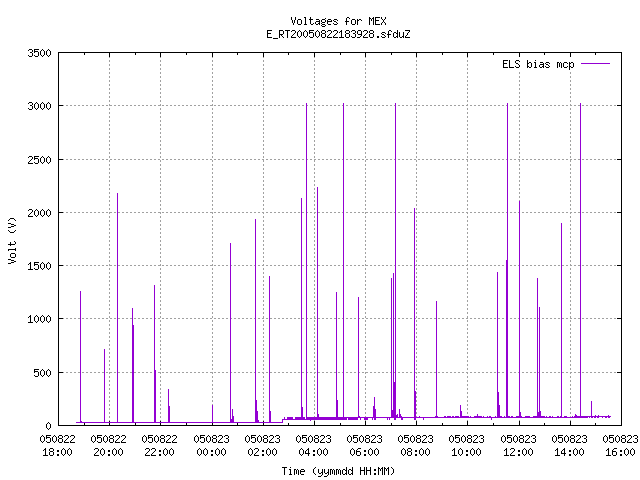Image resolution: width=640 pixels, height=480 pixels.
Task: Click the 1500 y-axis tick label
Action: point(40,266)
